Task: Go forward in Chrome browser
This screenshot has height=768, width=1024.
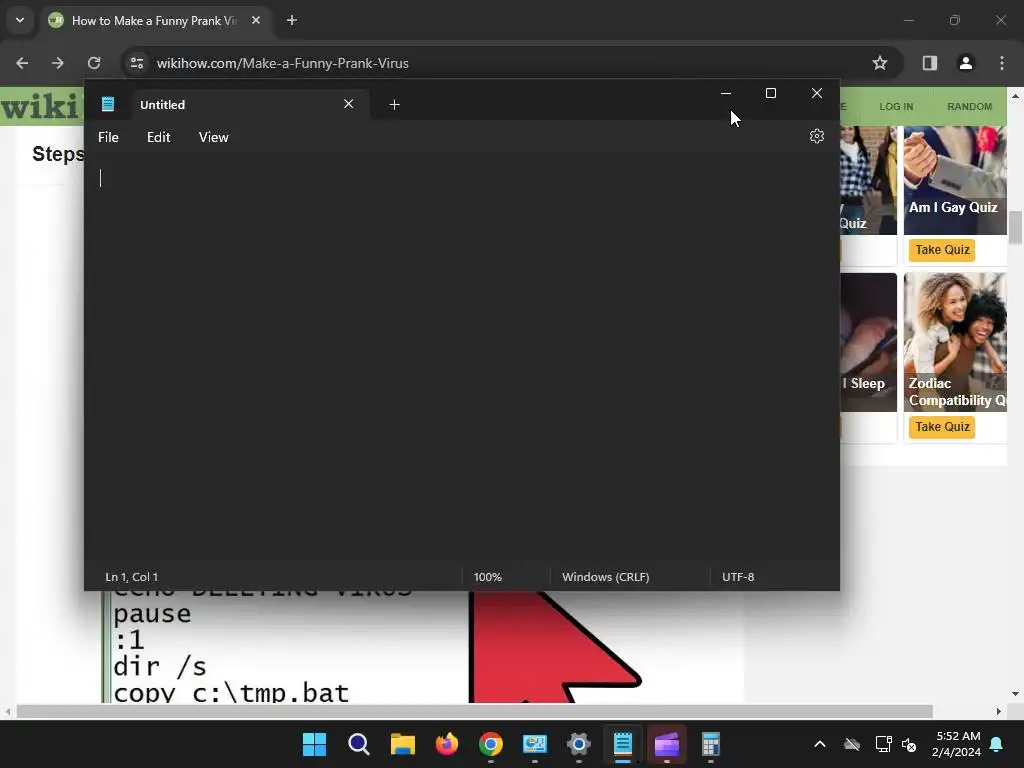Action: click(x=58, y=63)
